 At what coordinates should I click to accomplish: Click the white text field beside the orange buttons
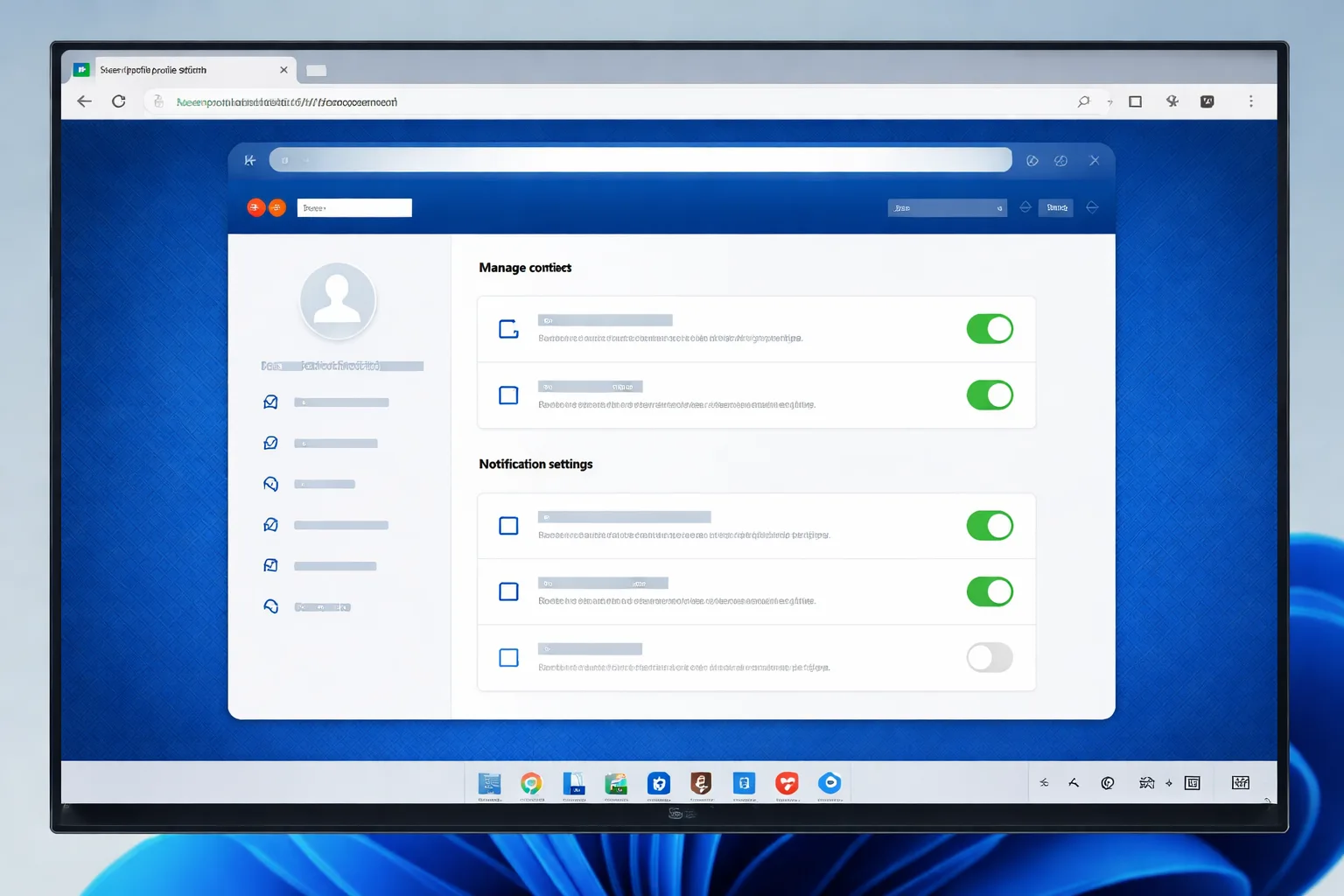tap(354, 207)
